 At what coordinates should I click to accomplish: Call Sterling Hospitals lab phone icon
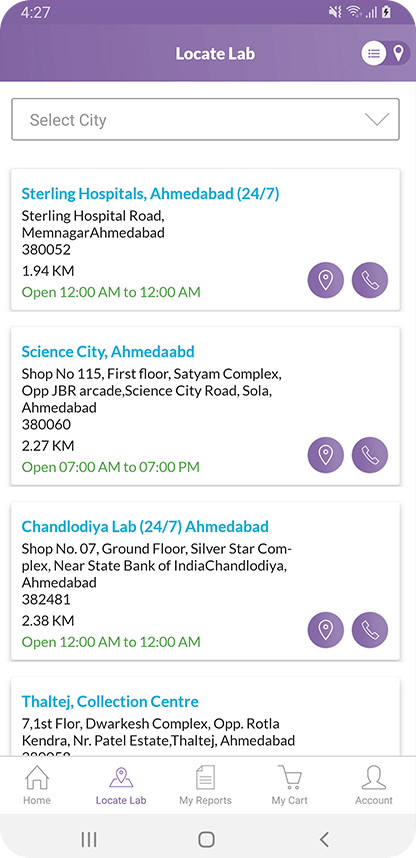point(370,280)
